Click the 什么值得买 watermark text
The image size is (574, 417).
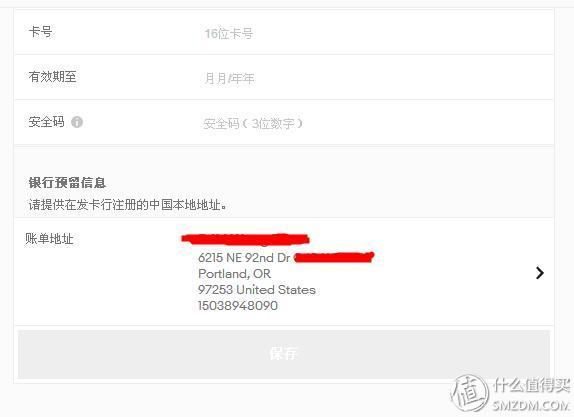click(x=531, y=386)
